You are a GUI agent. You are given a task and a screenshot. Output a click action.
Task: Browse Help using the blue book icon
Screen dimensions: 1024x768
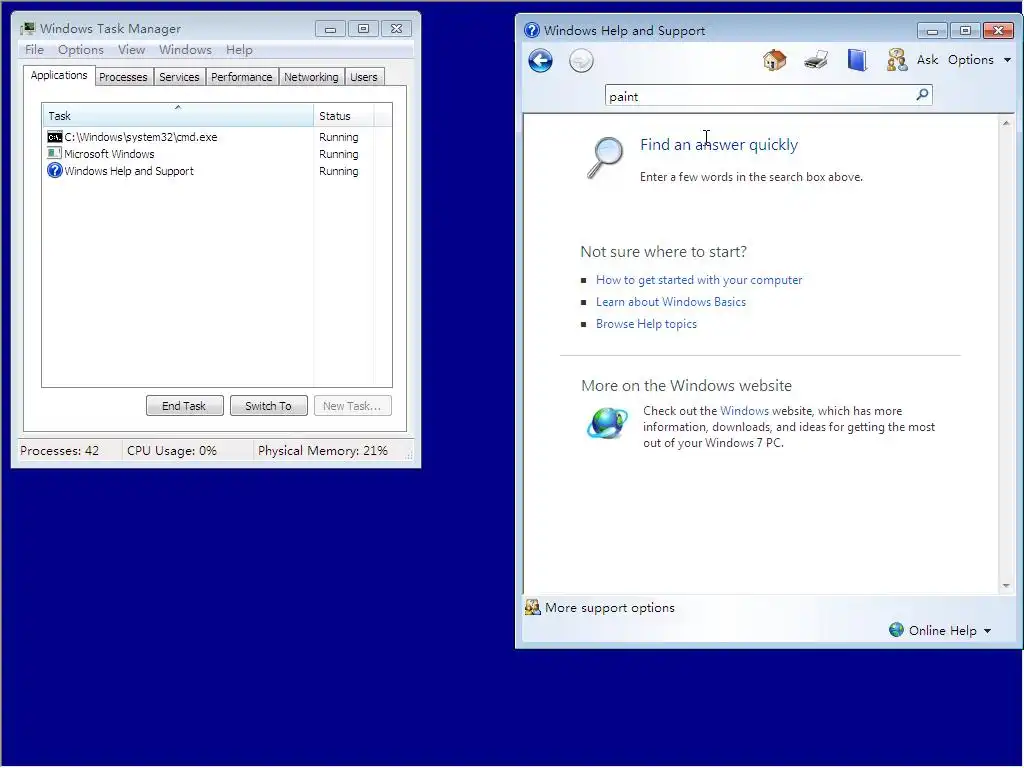(x=857, y=60)
